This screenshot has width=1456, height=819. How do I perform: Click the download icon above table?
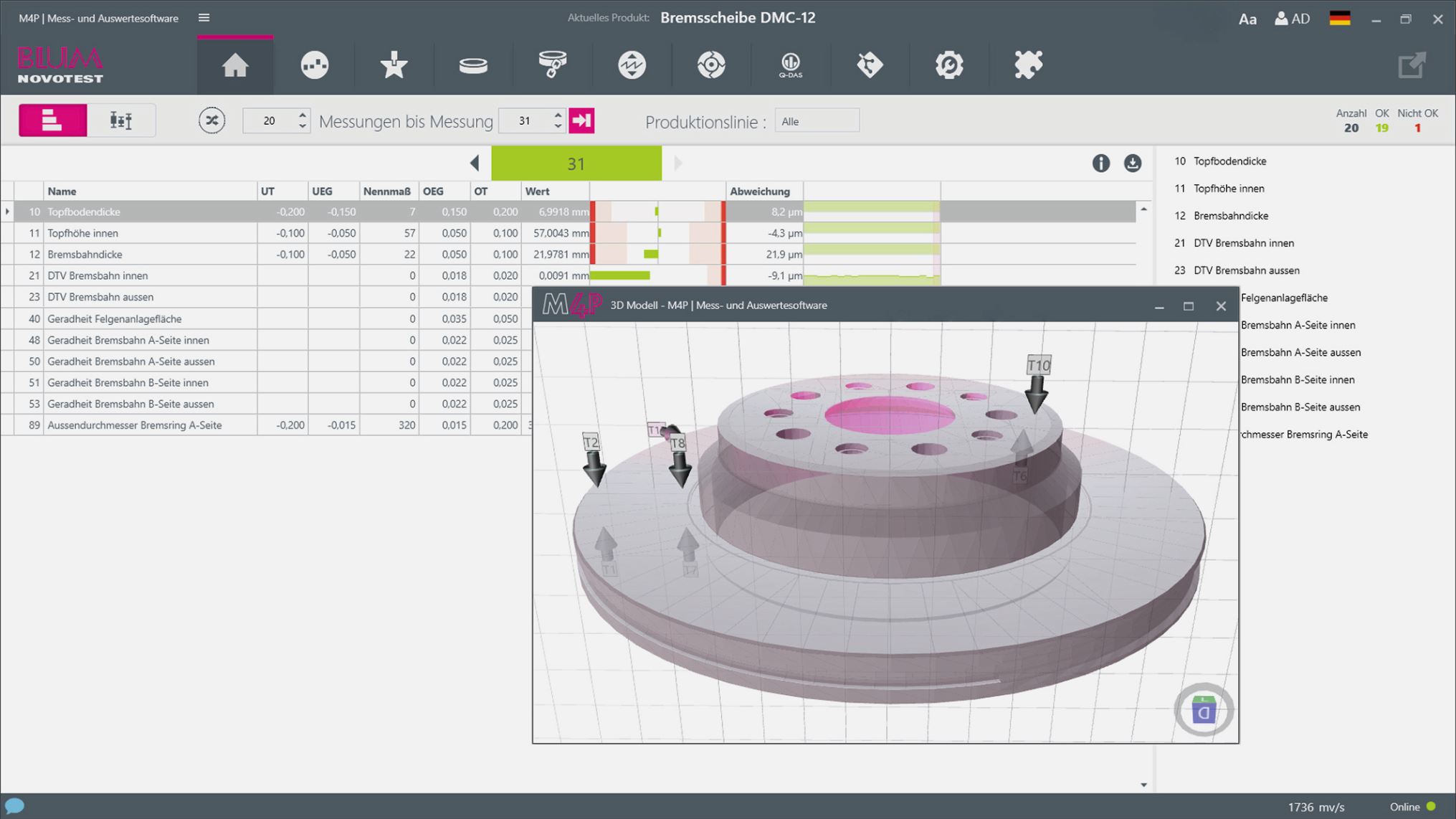tap(1132, 164)
